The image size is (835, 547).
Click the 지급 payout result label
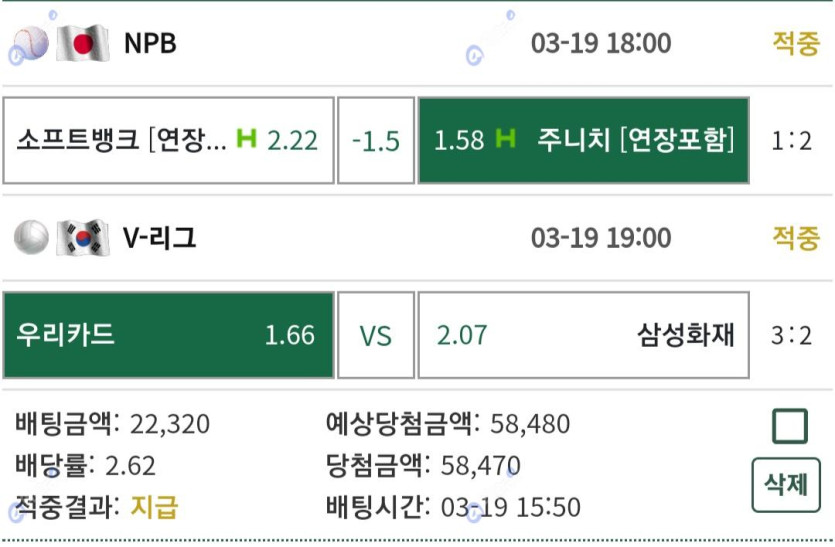(154, 506)
